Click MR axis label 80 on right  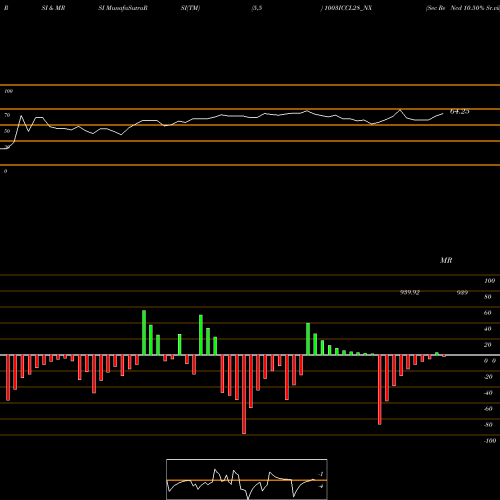(x=488, y=297)
